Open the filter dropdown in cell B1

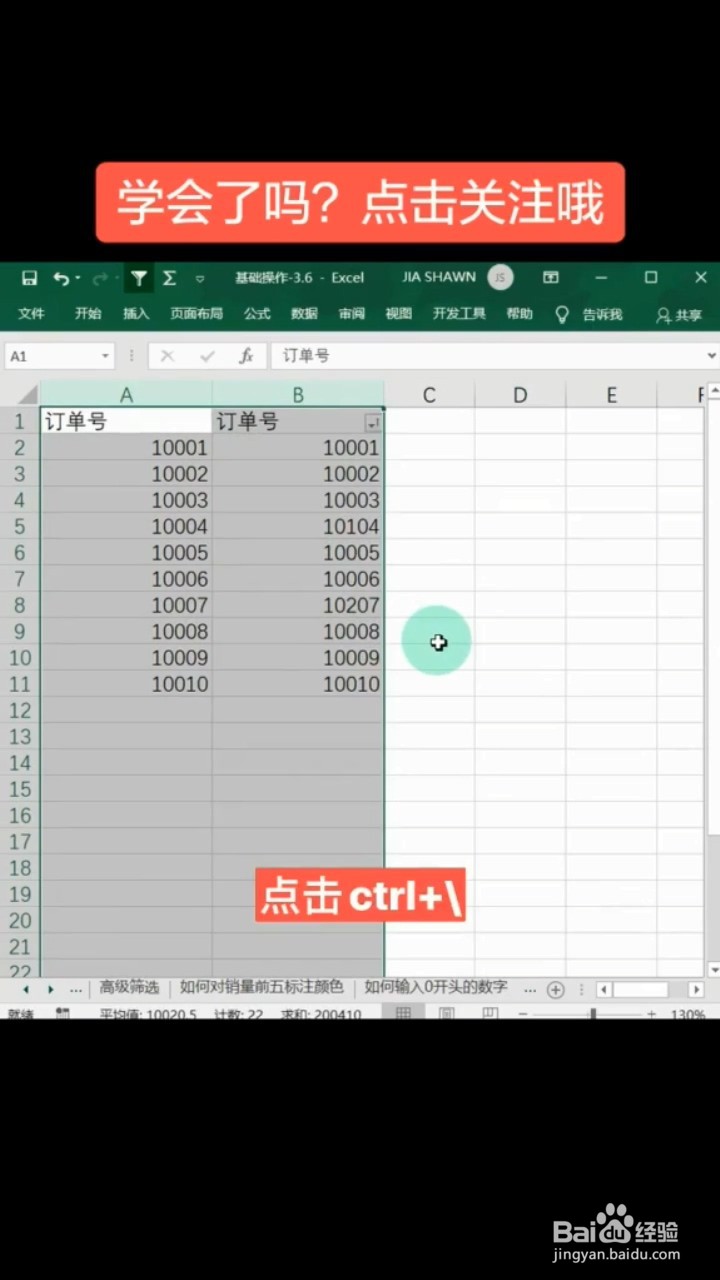(373, 423)
